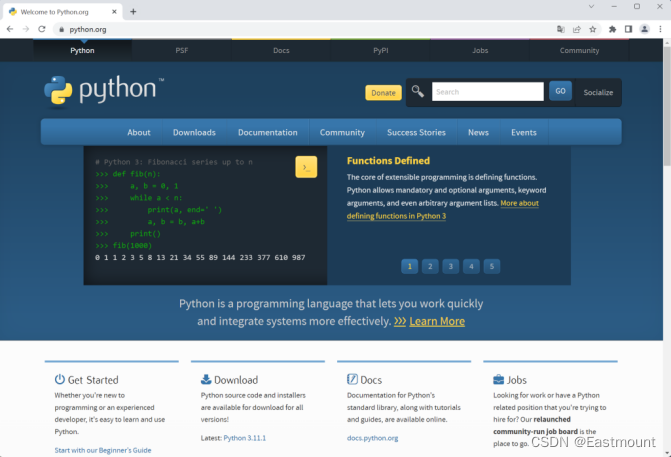Select the PyPI top bar tab
Viewport: 671px width, 457px height.
pyautogui.click(x=380, y=50)
